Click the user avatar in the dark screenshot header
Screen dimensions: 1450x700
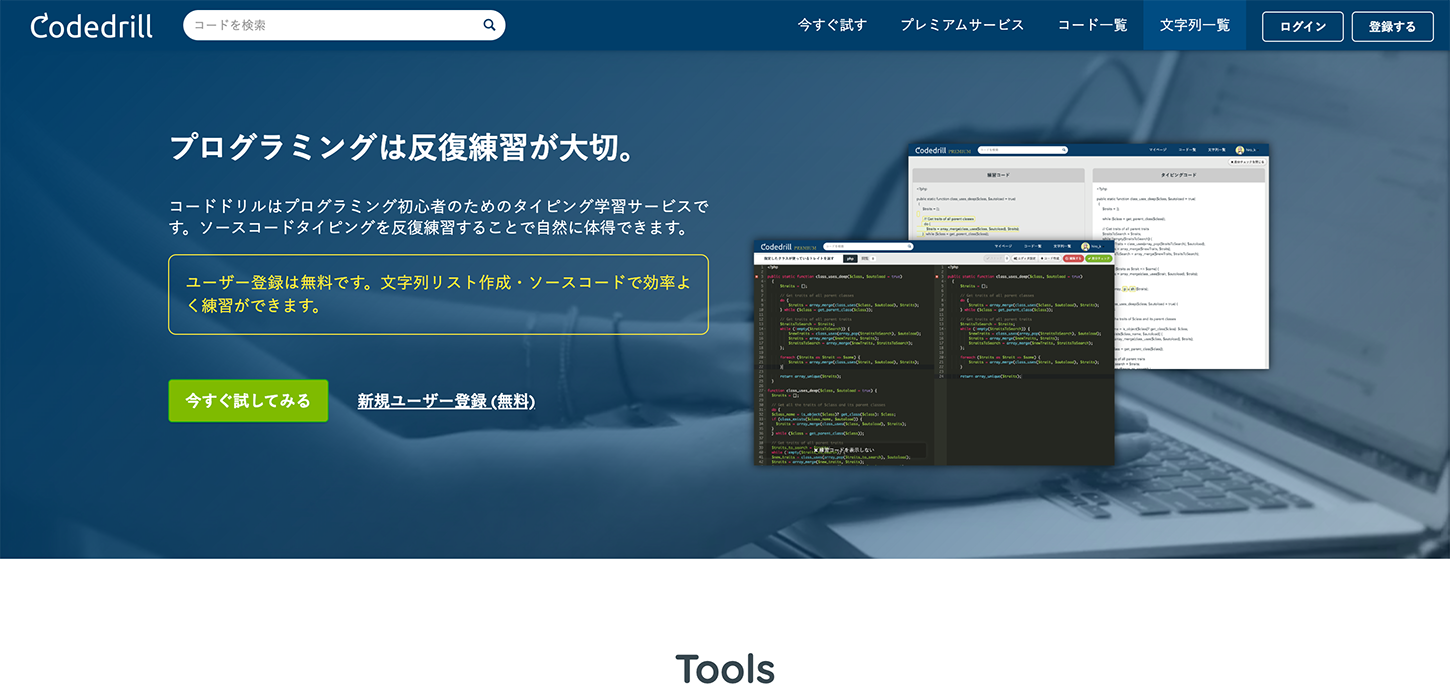pyautogui.click(x=1083, y=246)
